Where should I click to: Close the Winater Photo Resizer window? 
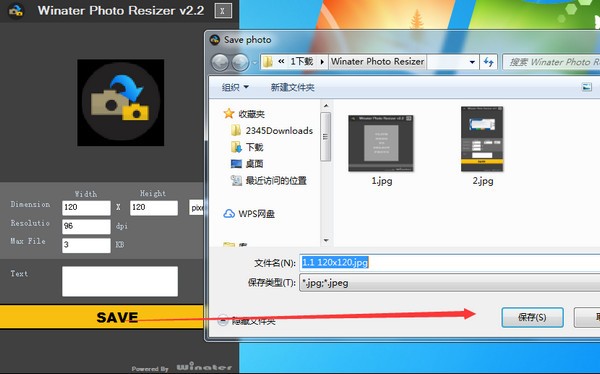(223, 11)
